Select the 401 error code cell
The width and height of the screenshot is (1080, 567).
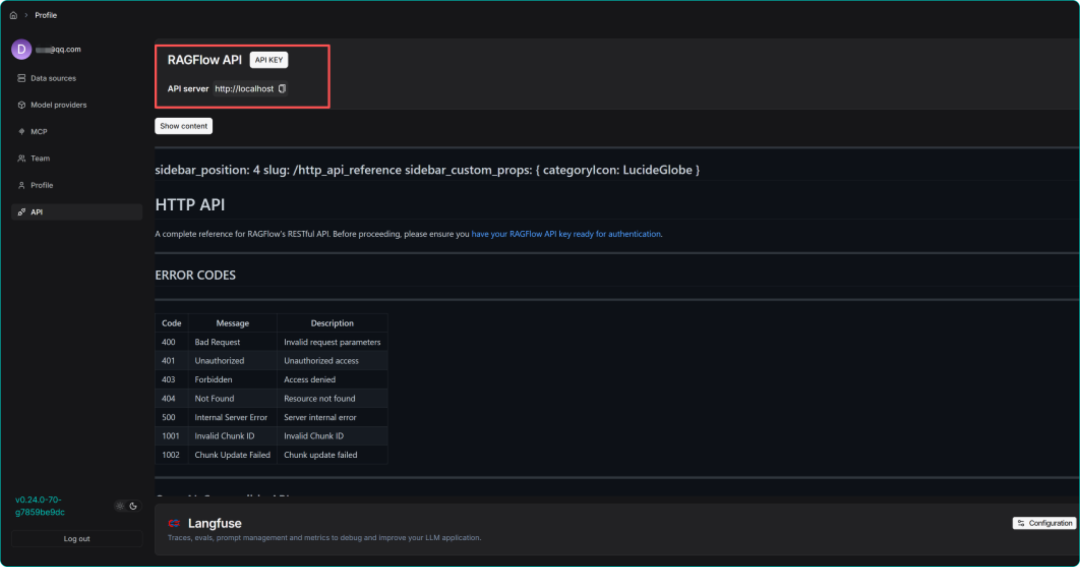tap(172, 361)
